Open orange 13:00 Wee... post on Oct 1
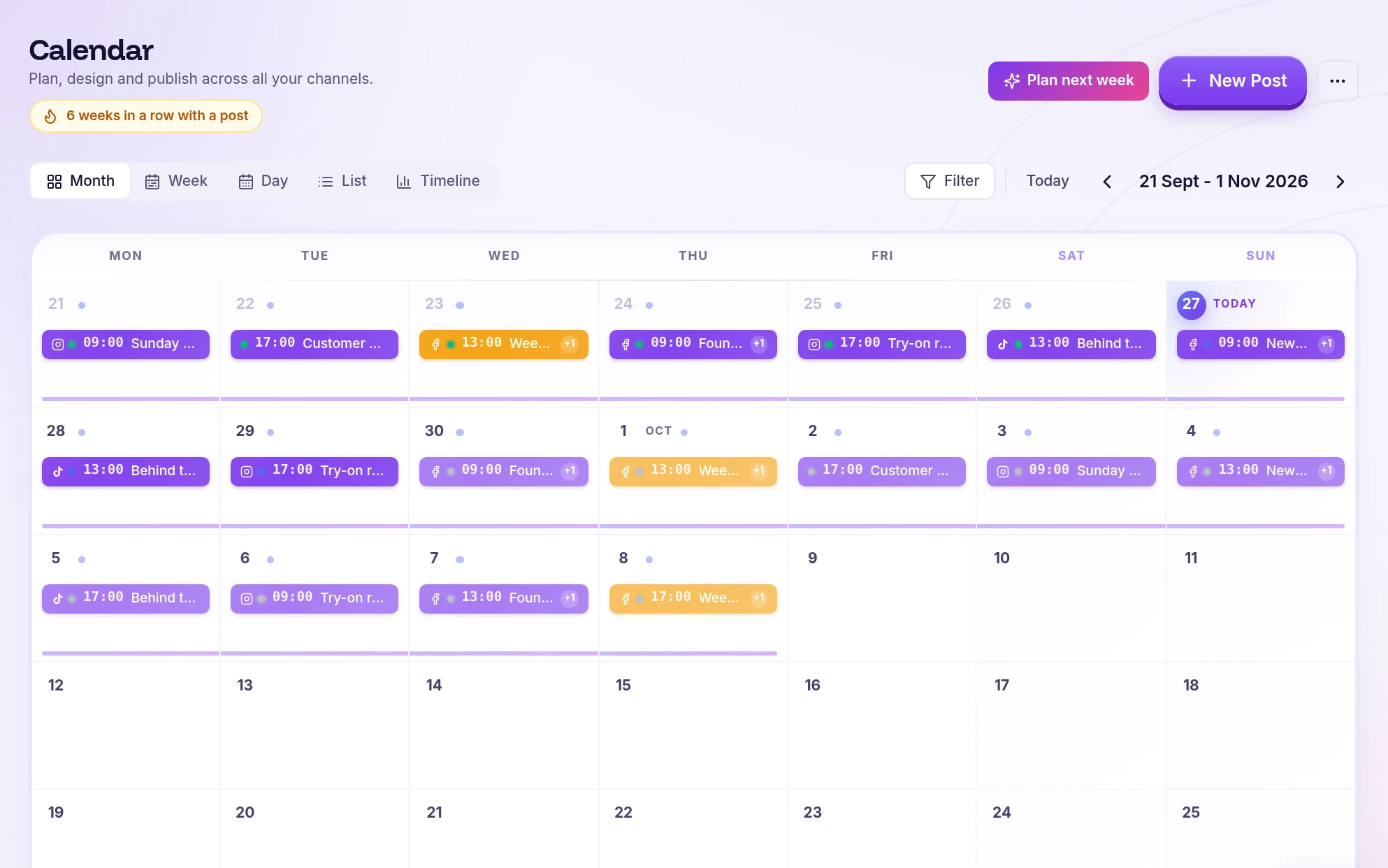Viewport: 1388px width, 868px height. [693, 471]
